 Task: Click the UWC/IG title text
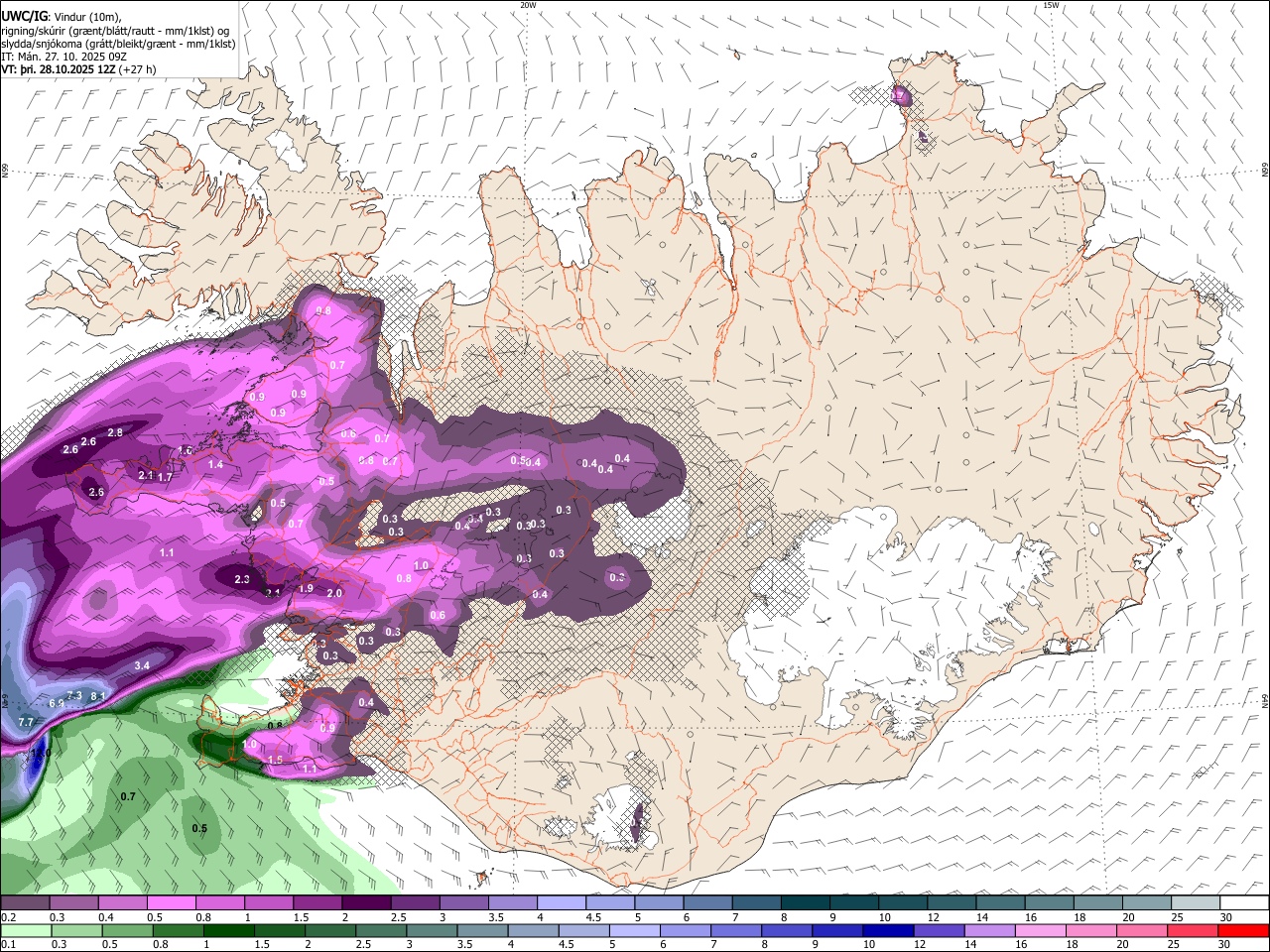coord(23,16)
